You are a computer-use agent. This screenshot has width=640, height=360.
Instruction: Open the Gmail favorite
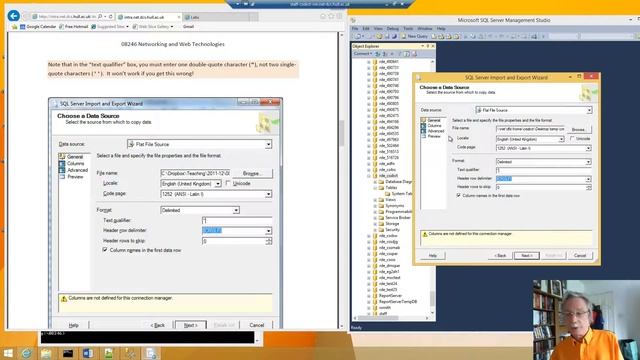click(188, 27)
